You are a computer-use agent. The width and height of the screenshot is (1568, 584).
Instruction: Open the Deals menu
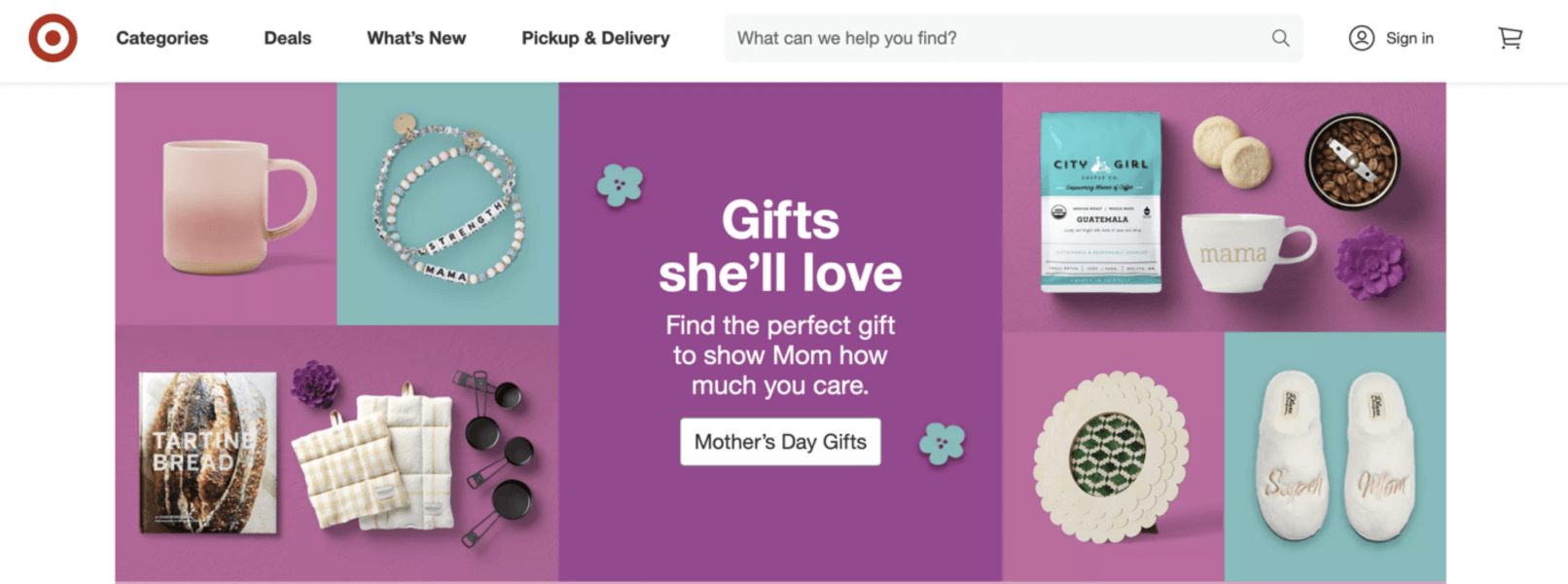click(287, 38)
